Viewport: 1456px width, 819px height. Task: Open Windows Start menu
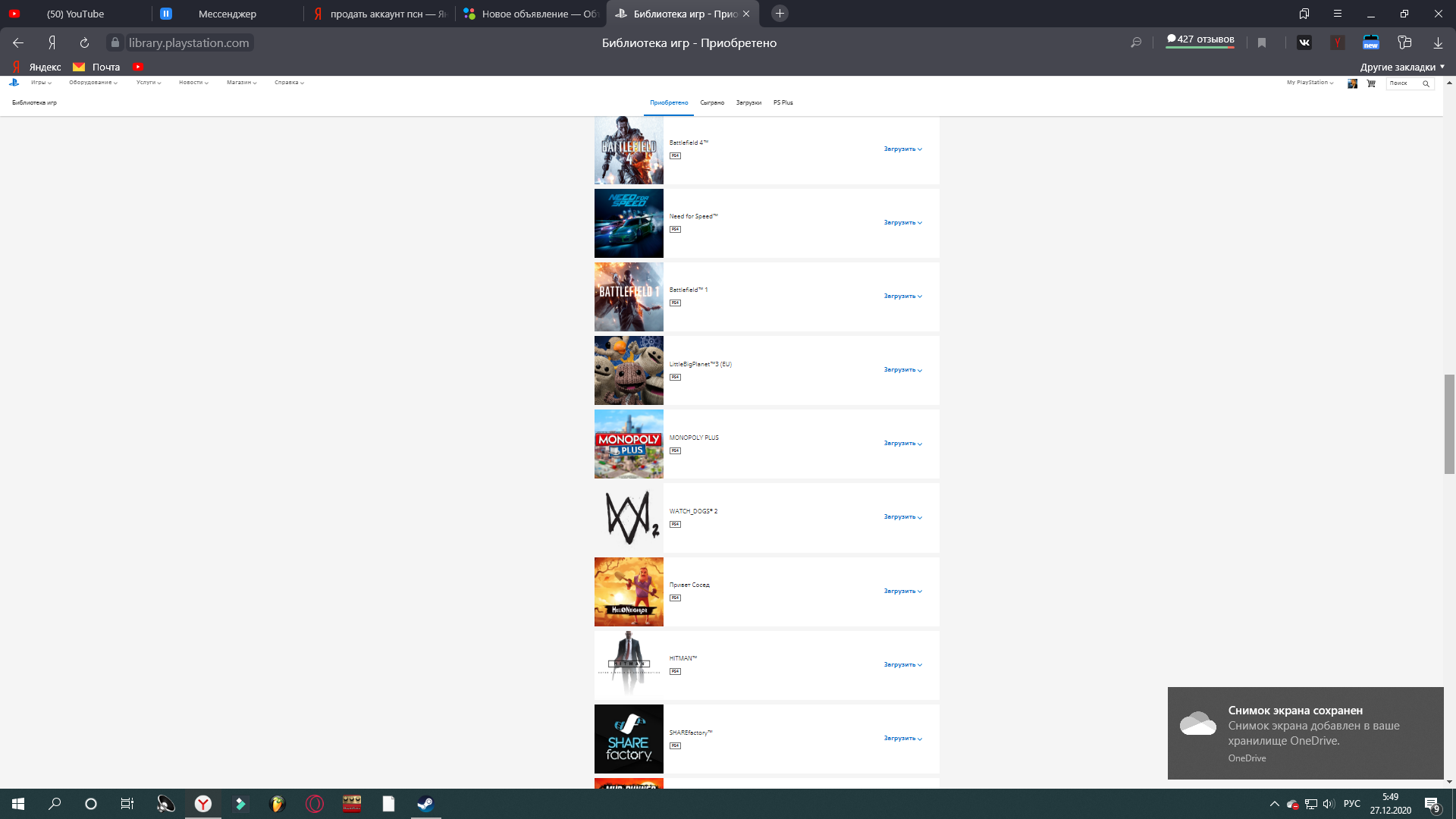18,804
